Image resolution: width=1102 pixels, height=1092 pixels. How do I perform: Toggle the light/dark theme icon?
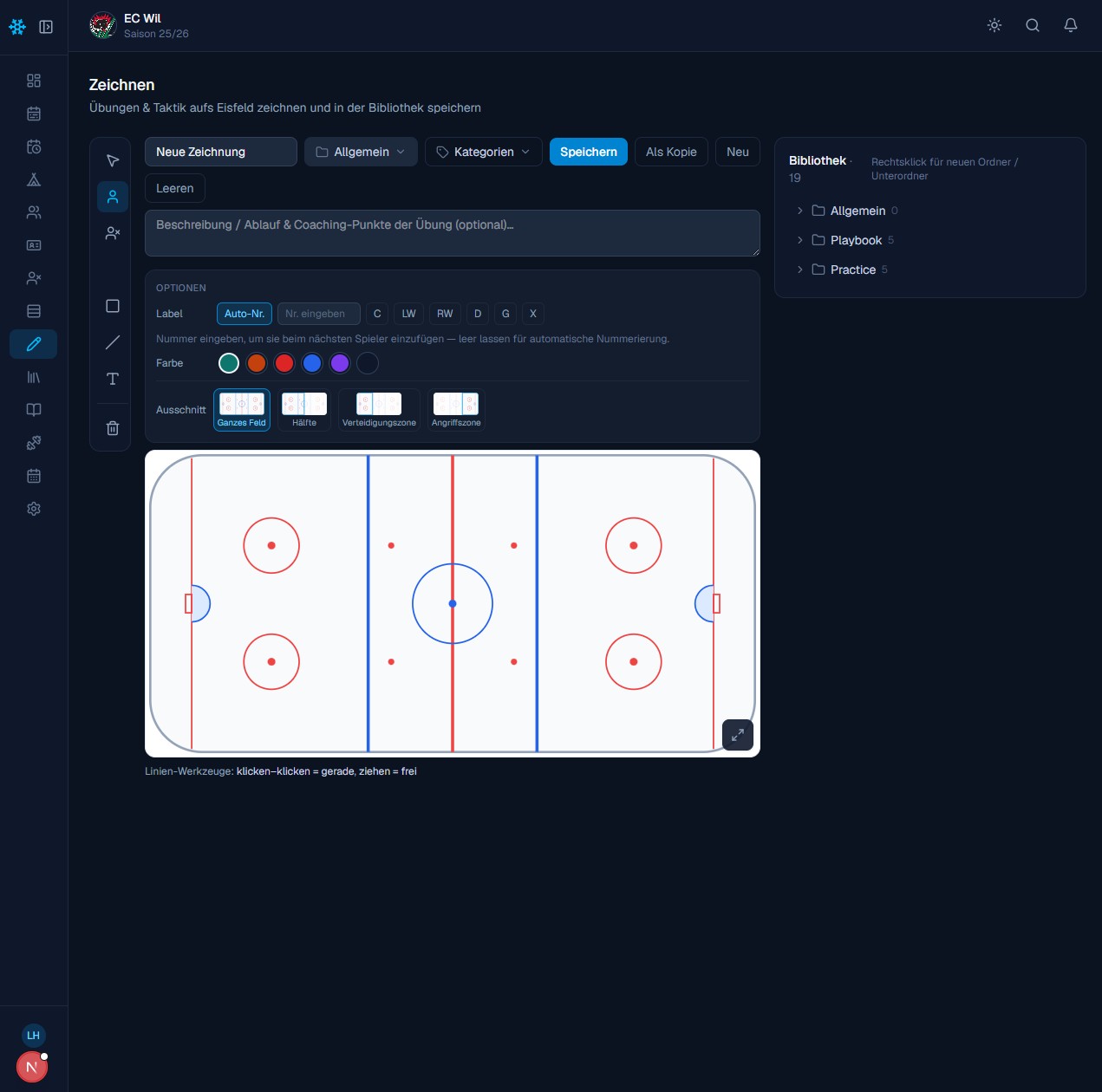994,25
